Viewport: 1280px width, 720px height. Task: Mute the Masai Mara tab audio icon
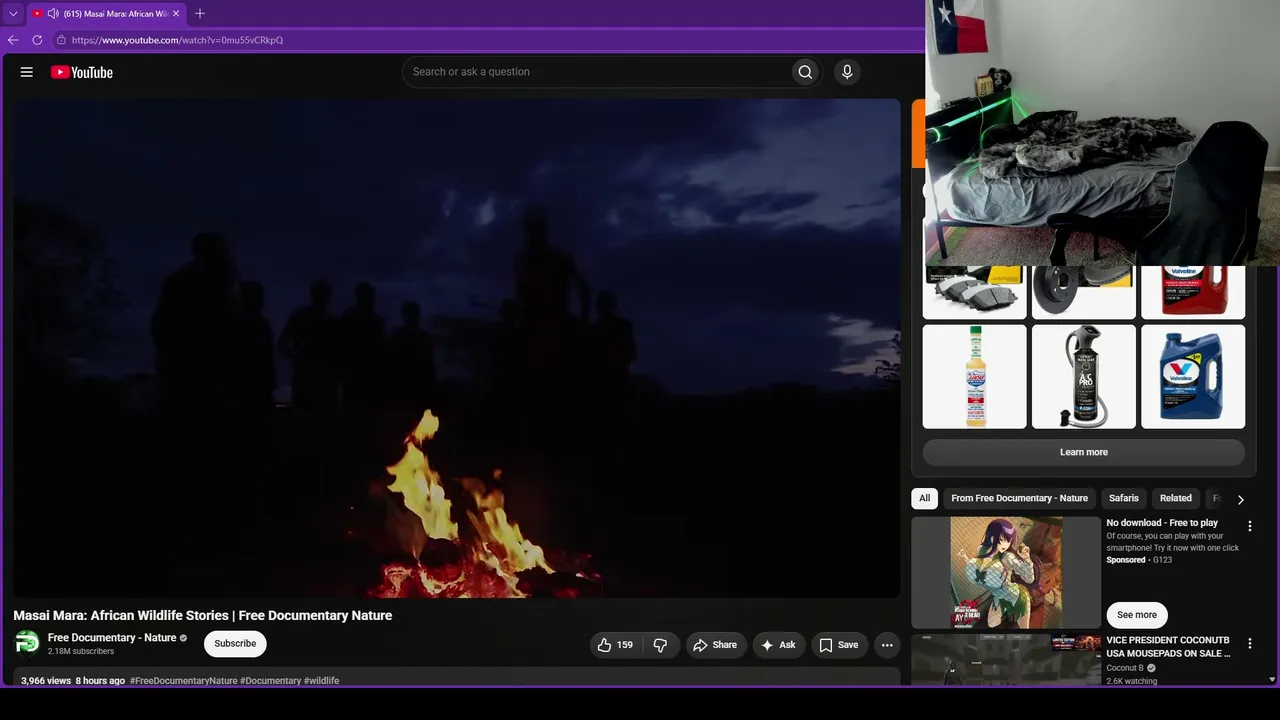click(x=53, y=14)
